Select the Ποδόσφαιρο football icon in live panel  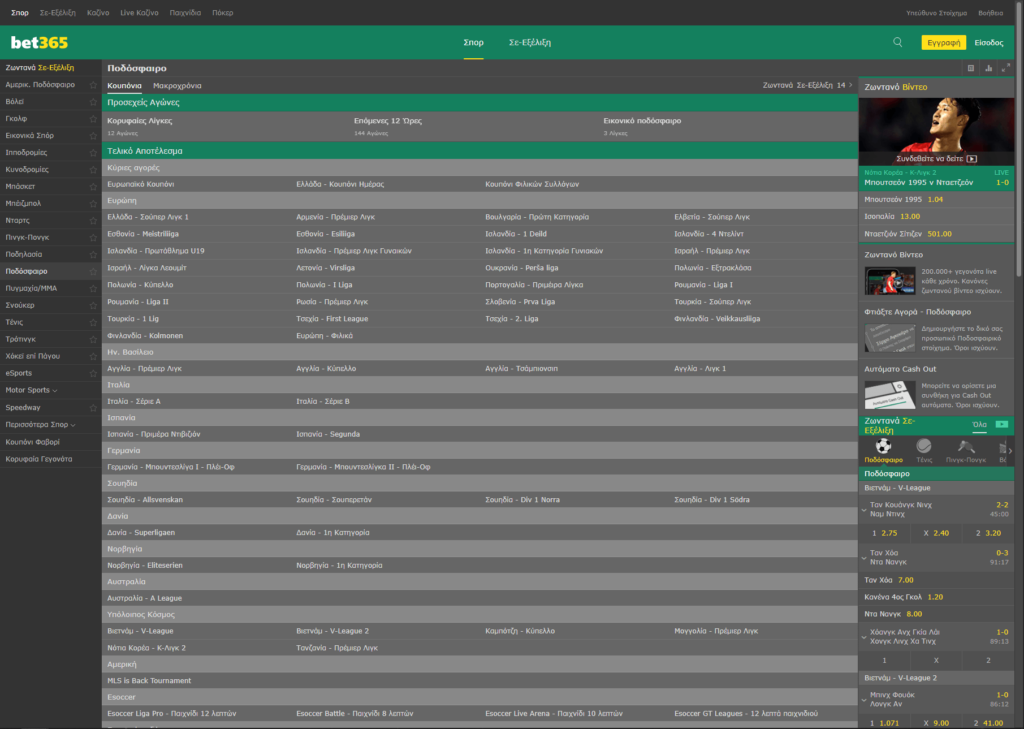click(883, 446)
